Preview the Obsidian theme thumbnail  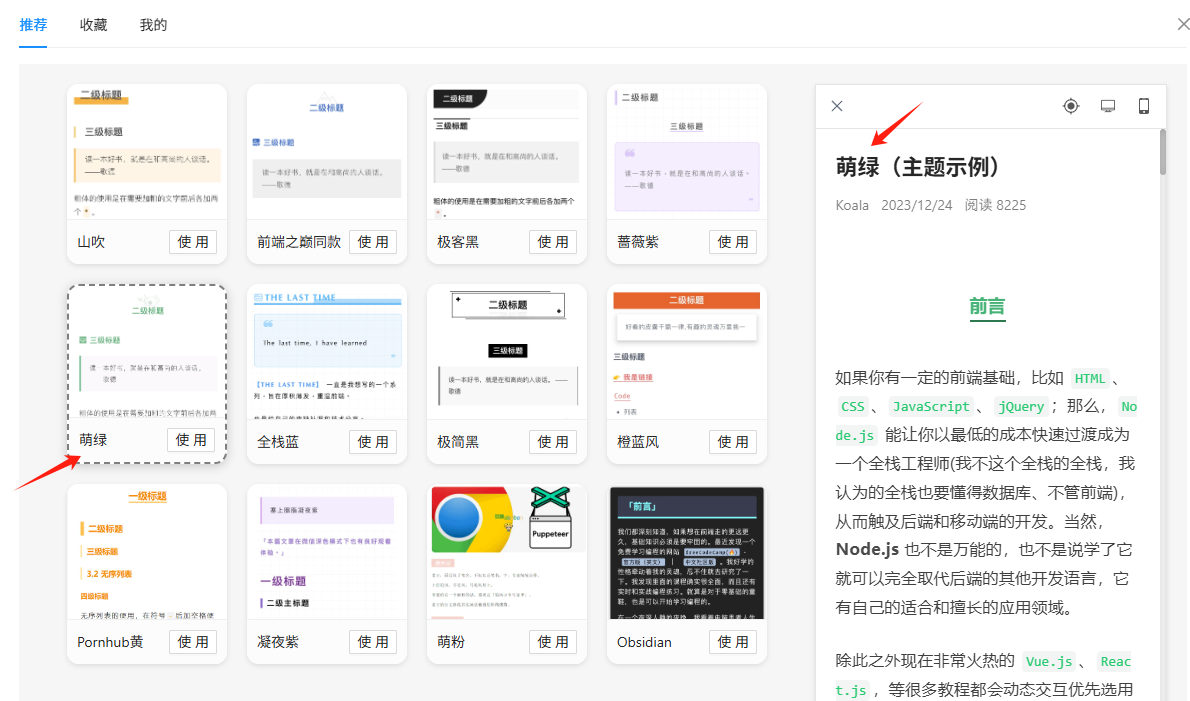click(x=687, y=552)
